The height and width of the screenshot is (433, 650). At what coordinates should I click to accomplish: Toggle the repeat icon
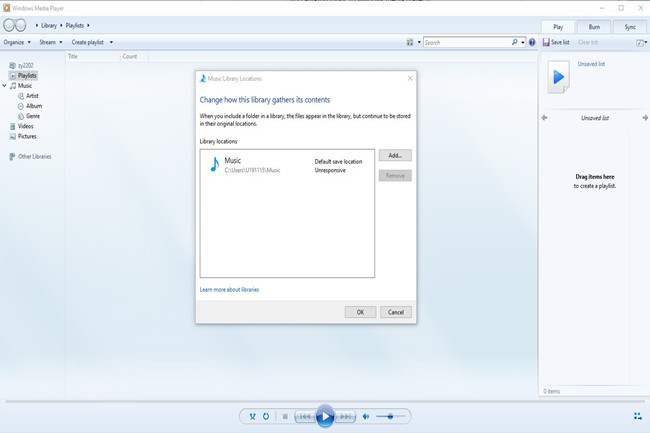coord(266,416)
